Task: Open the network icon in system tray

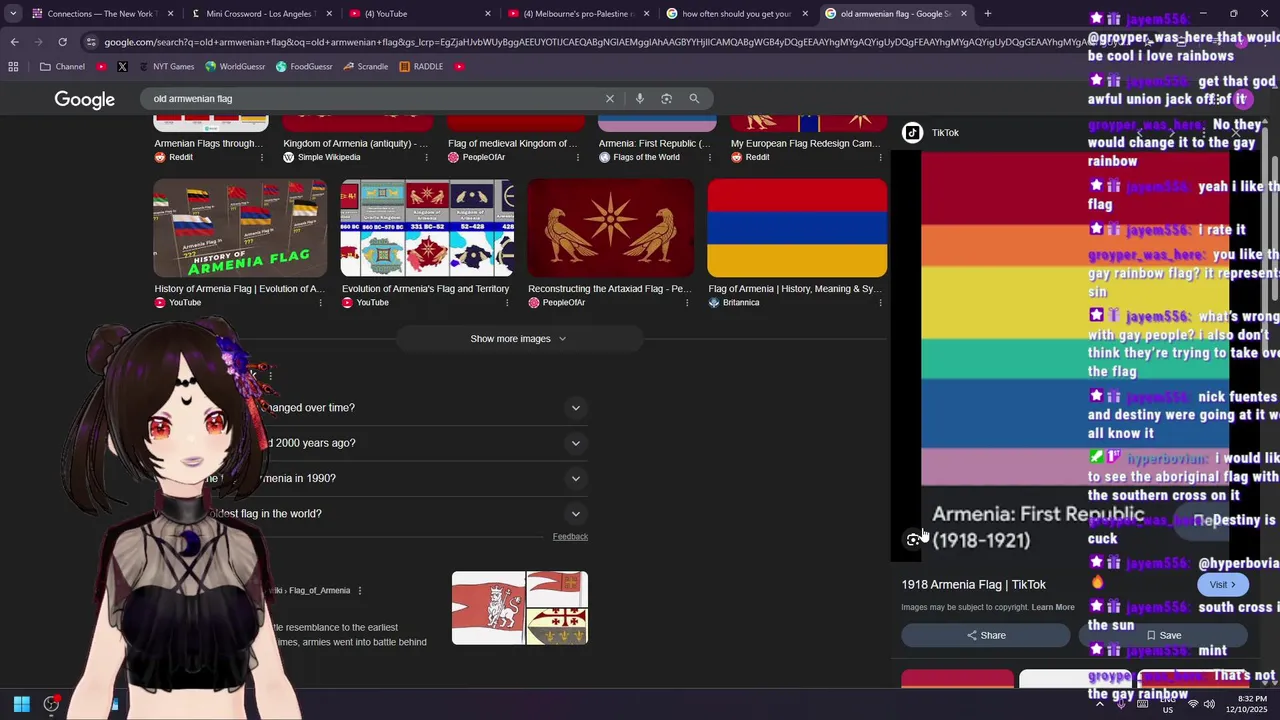Action: click(x=1193, y=704)
